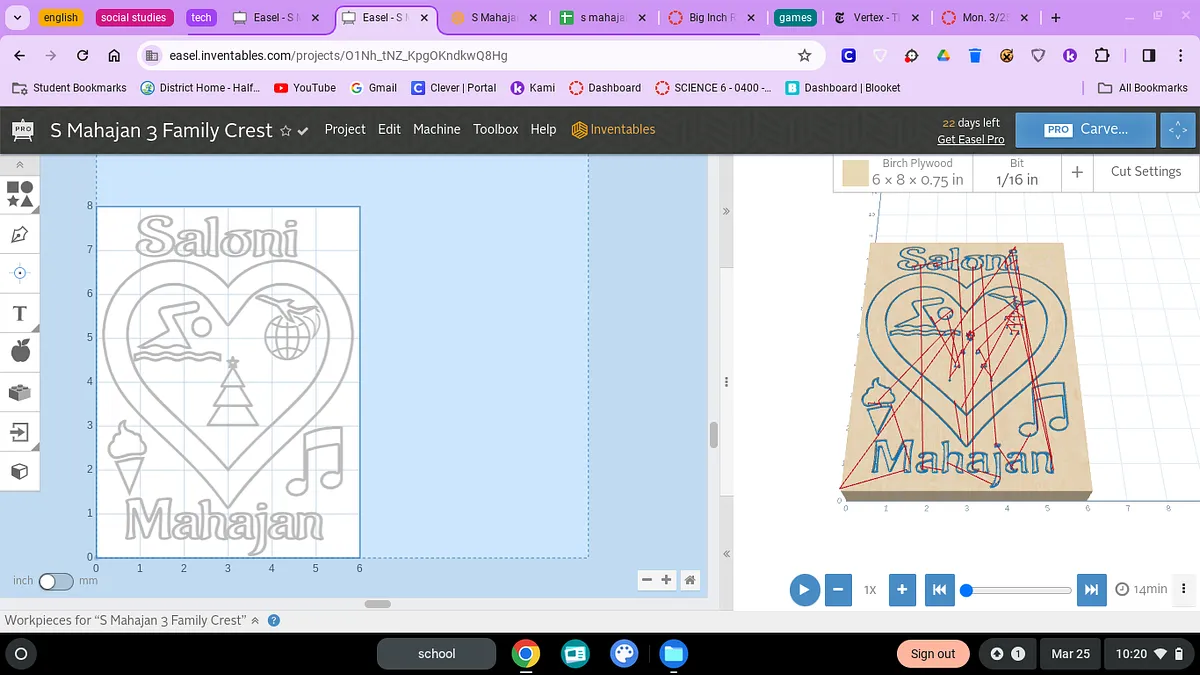Reload the browser page

coord(82,56)
